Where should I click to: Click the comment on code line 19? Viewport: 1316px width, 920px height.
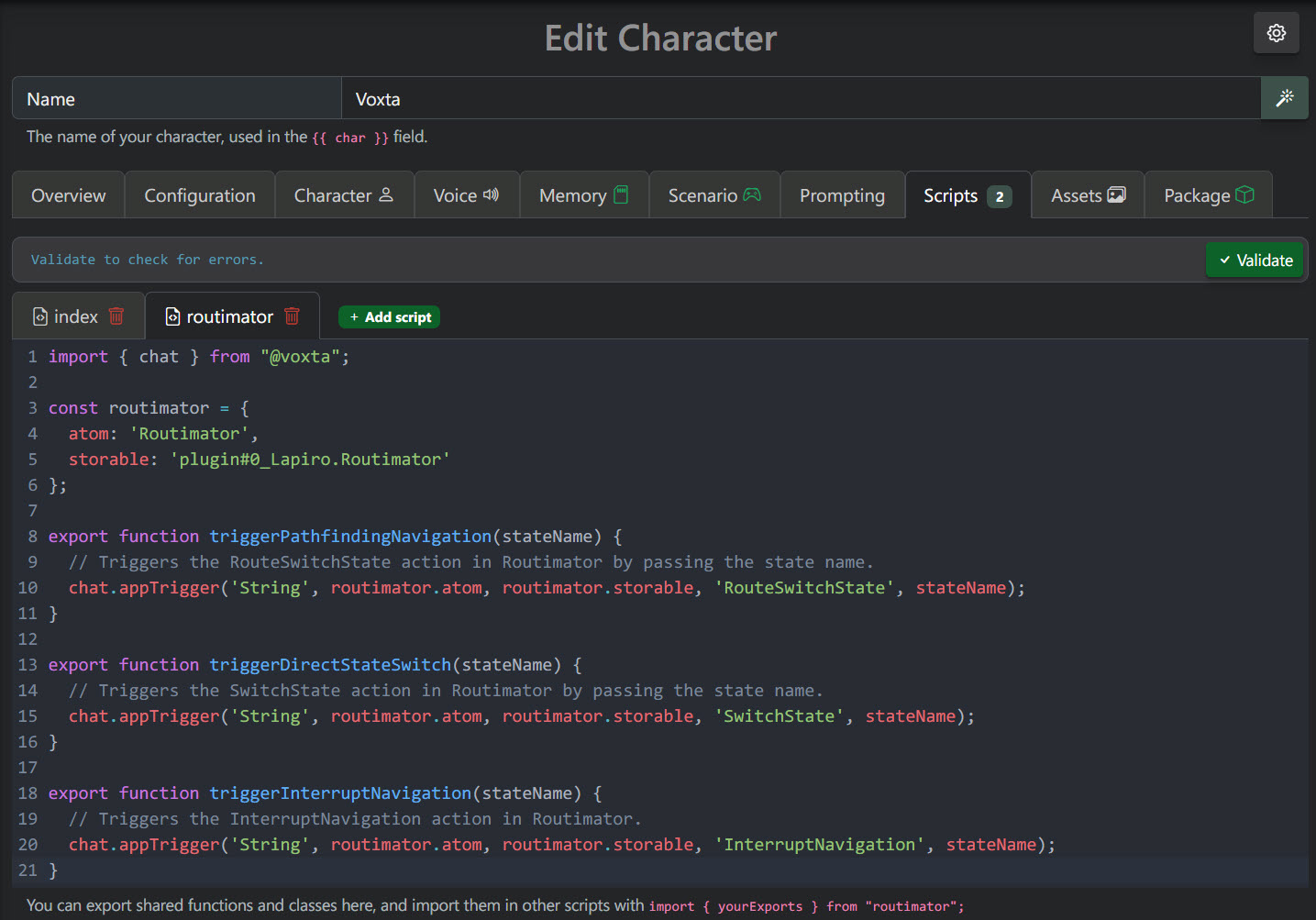click(x=355, y=819)
